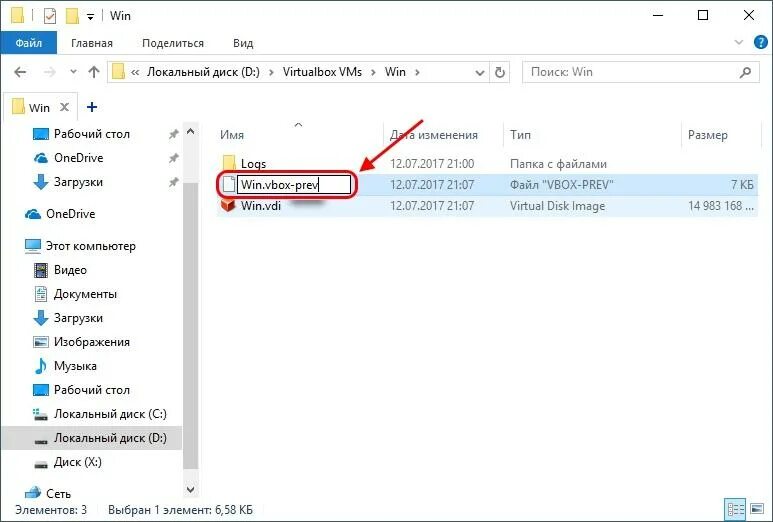
Task: Select Сеть in navigation pane
Action: coord(48,493)
